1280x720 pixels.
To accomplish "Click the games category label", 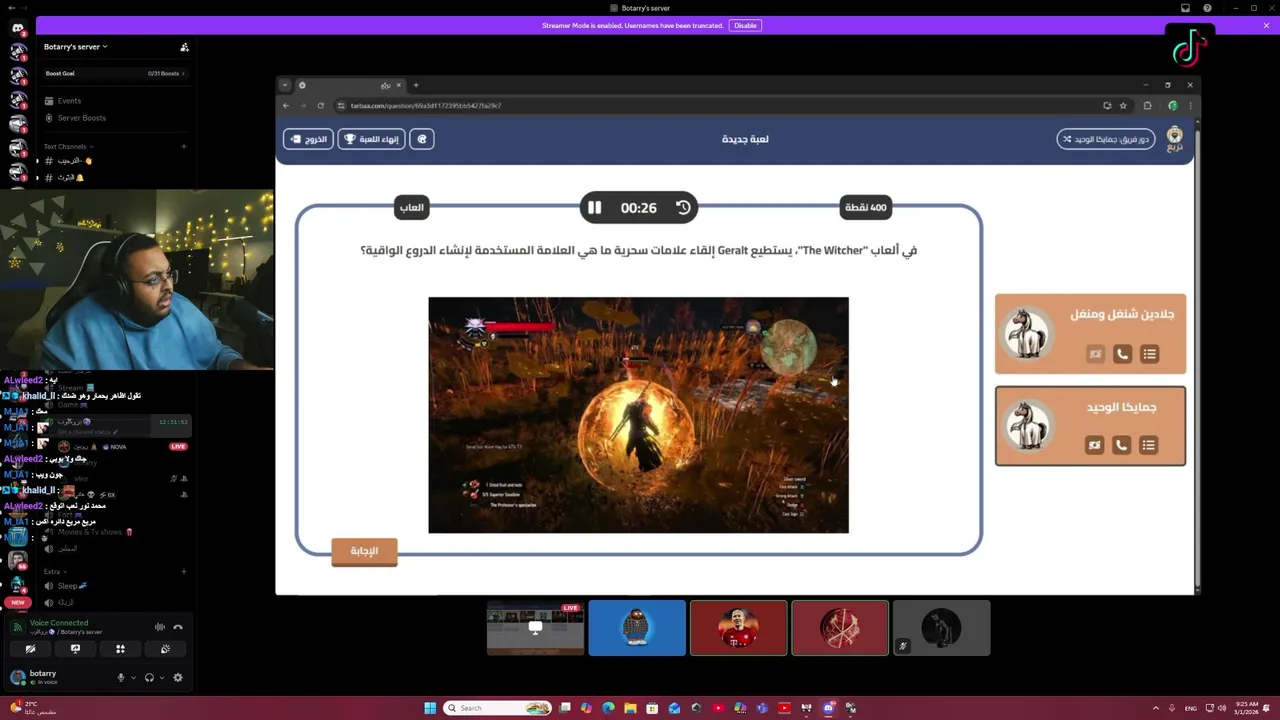I will pyautogui.click(x=411, y=208).
